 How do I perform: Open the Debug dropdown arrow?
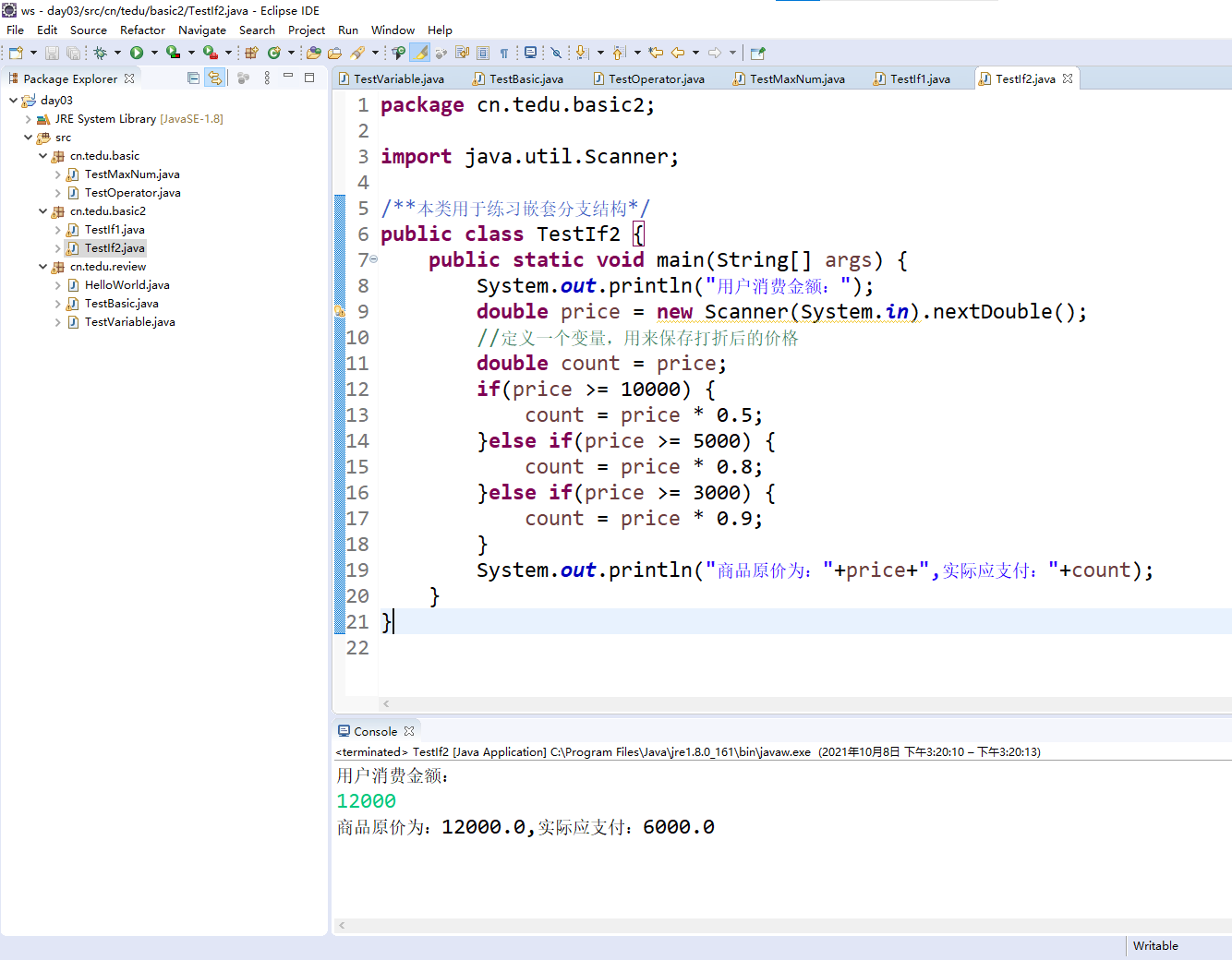click(118, 53)
